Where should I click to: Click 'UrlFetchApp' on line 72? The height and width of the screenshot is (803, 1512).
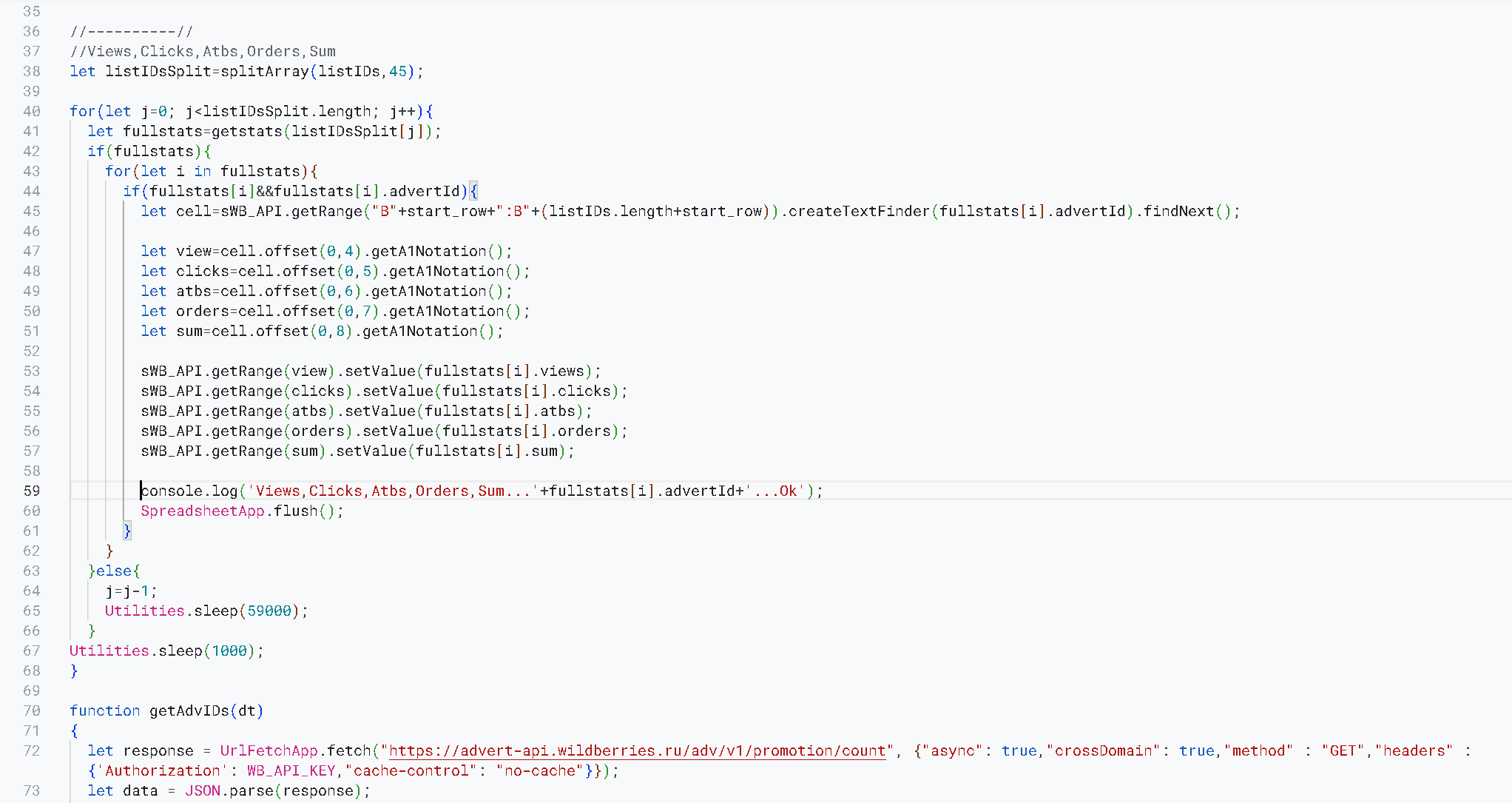(269, 750)
